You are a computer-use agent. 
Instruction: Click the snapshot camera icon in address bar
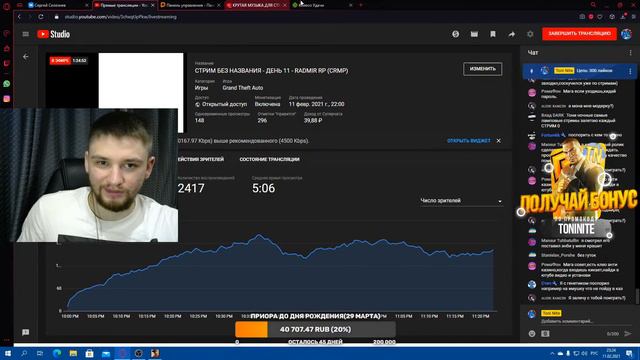pos(582,17)
